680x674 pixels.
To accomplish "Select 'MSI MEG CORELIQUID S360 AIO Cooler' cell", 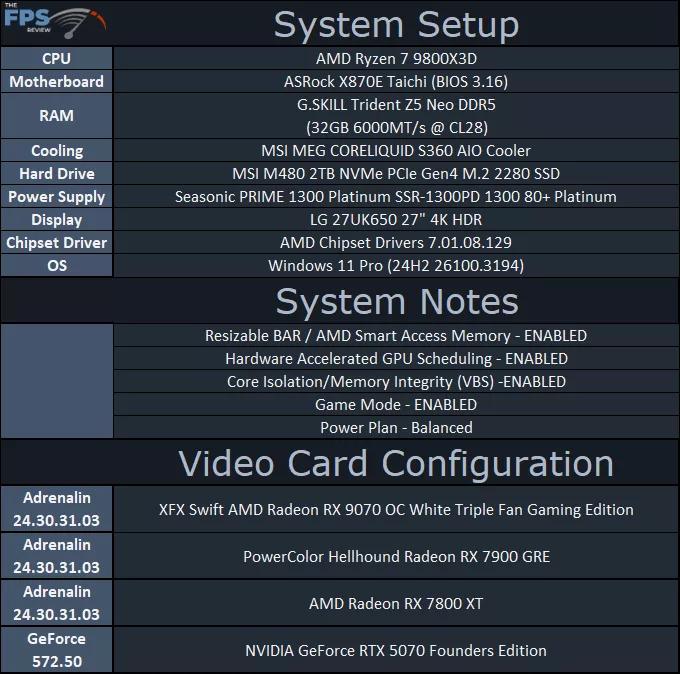I will (396, 151).
